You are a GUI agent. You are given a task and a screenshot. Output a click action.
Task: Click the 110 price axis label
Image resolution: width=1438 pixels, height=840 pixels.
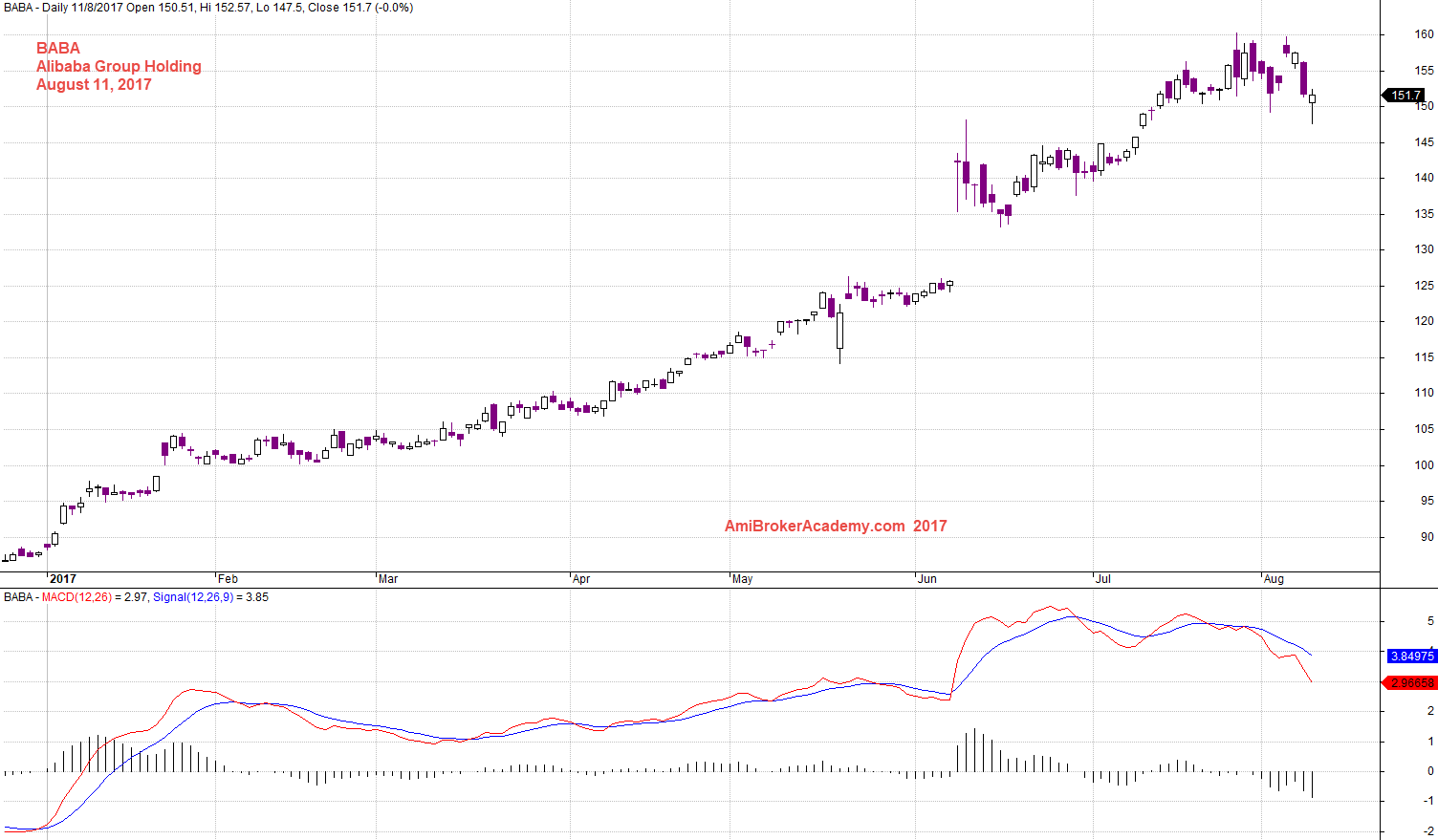[1424, 393]
